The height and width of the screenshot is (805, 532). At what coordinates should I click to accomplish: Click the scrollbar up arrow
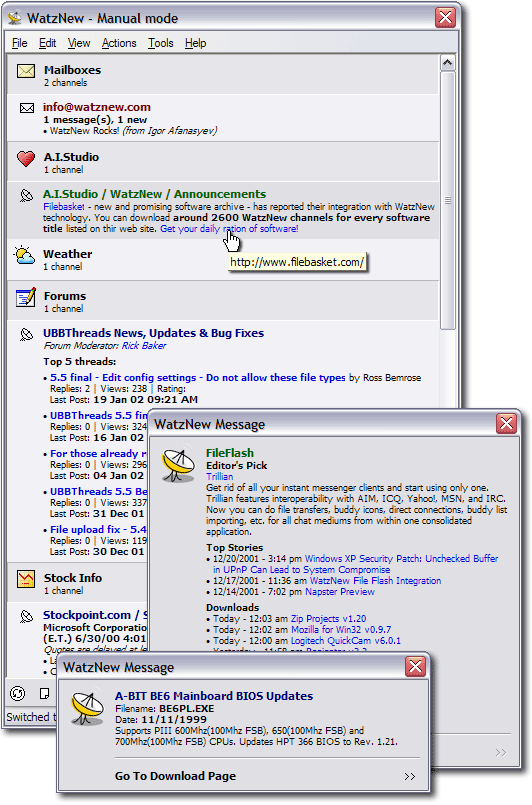(448, 63)
